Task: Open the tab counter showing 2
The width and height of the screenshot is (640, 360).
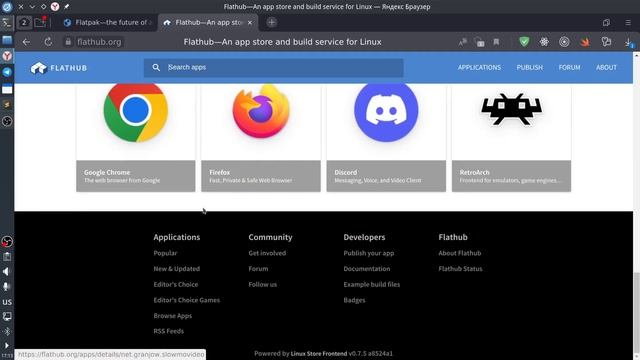Action: click(24, 22)
